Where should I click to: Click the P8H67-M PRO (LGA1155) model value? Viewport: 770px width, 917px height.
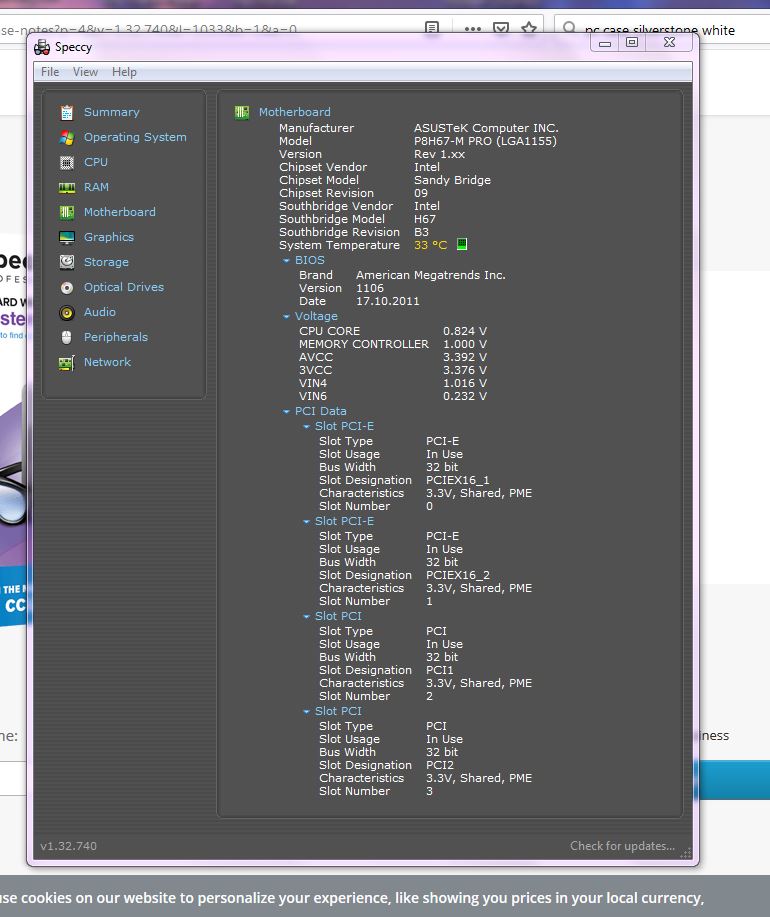(485, 142)
